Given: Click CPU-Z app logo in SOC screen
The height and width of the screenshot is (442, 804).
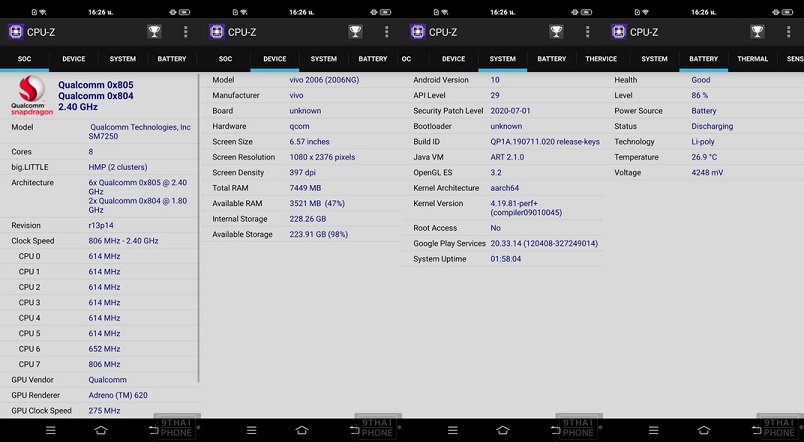Looking at the screenshot, I should 15,32.
